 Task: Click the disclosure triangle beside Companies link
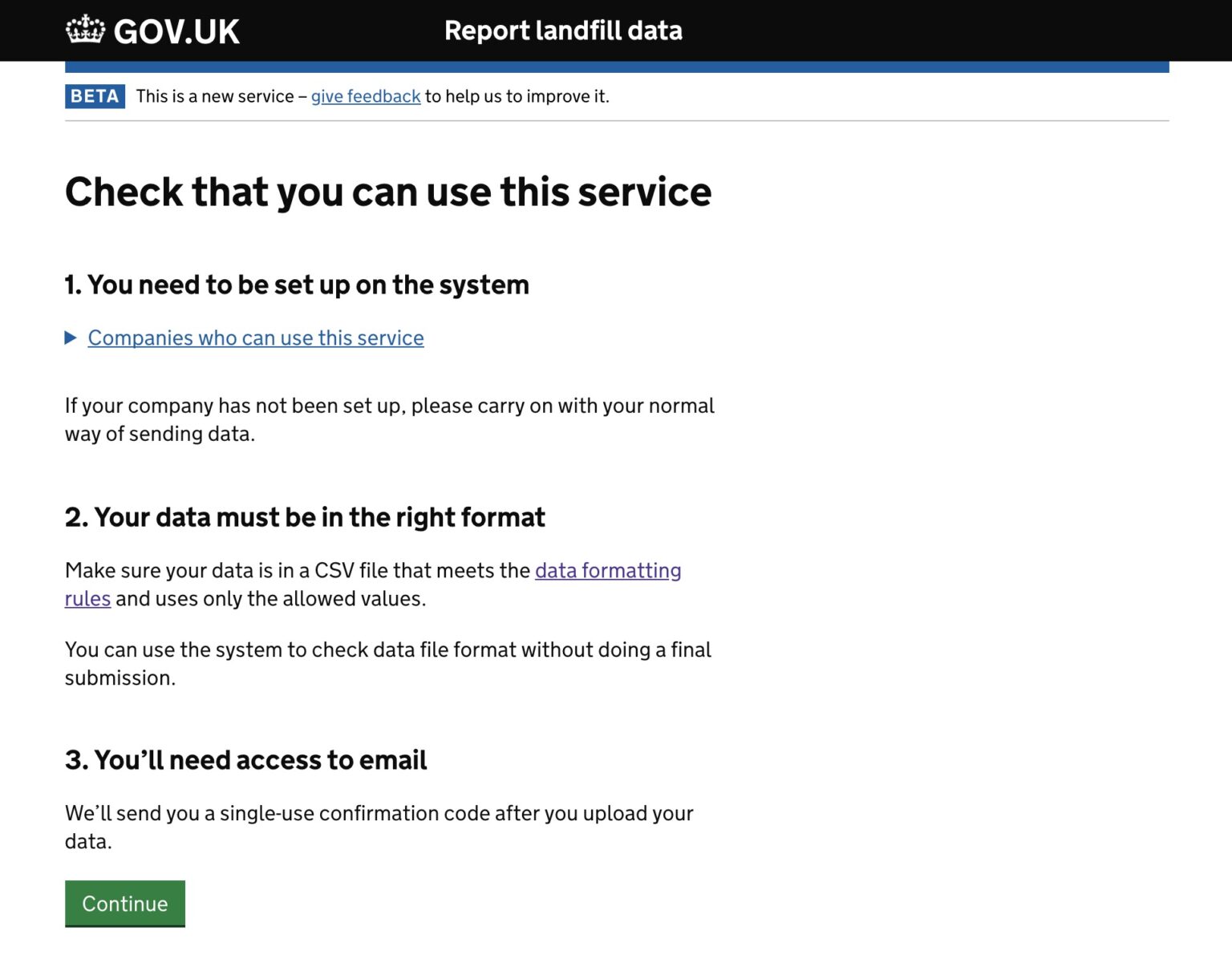click(x=71, y=338)
